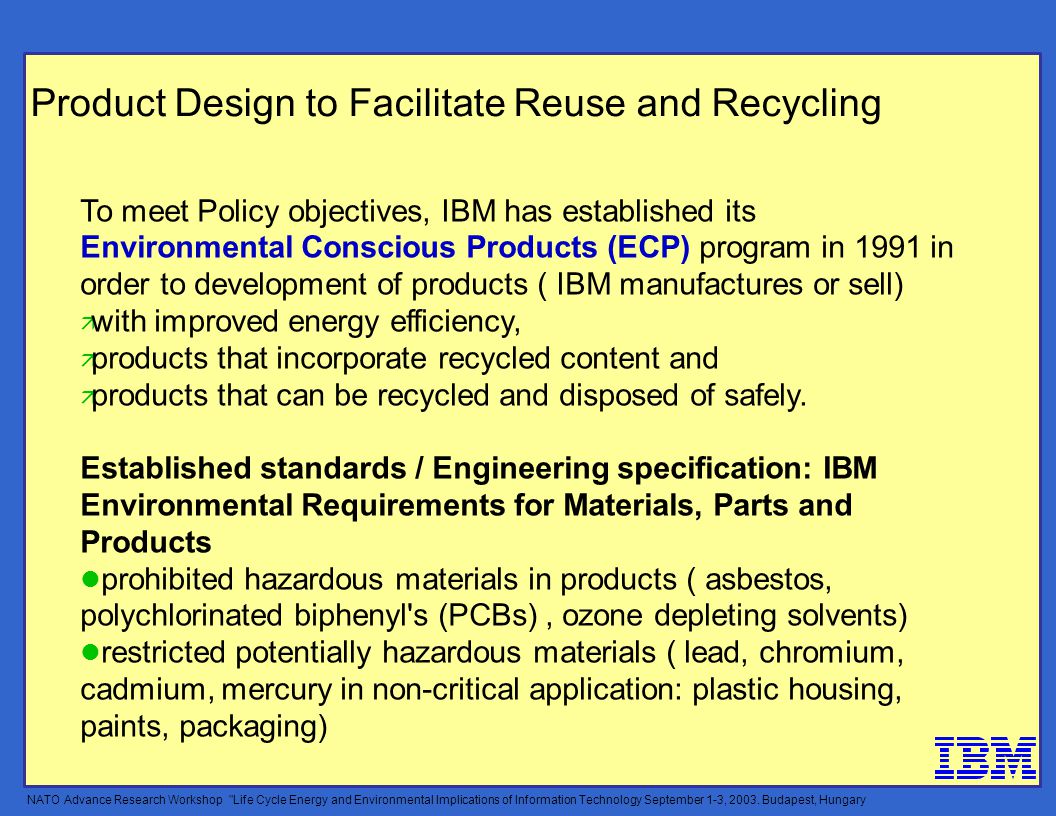Click the green arrow before 'with improved energy'

pyautogui.click(x=86, y=324)
